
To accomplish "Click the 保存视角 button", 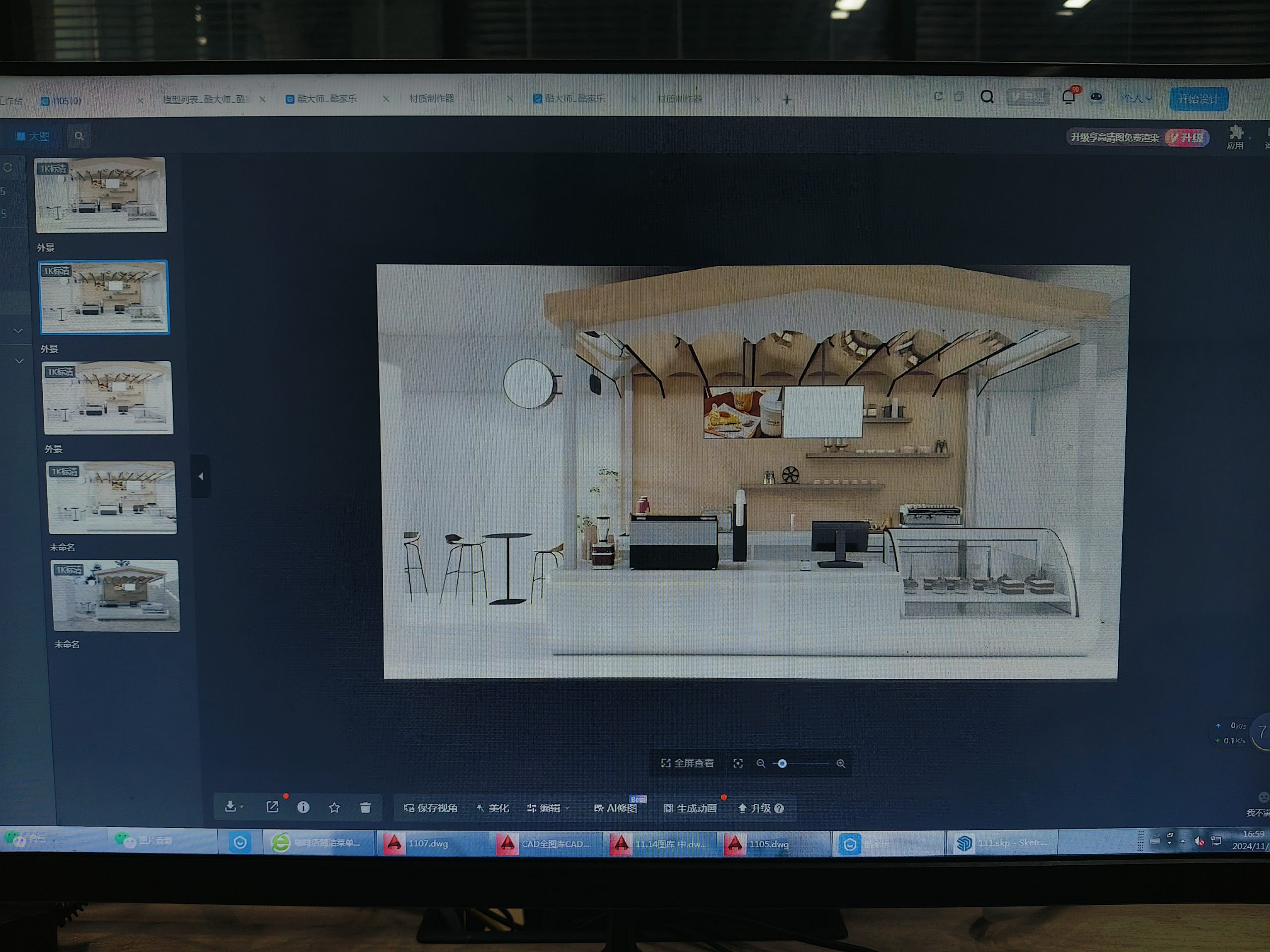I will point(431,808).
